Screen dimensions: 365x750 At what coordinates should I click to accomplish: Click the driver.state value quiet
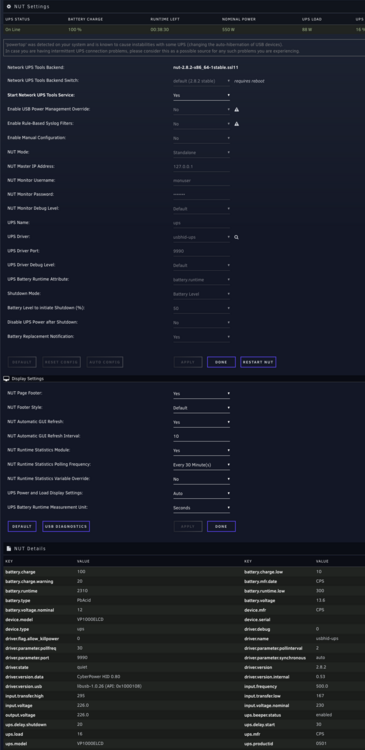[82, 667]
